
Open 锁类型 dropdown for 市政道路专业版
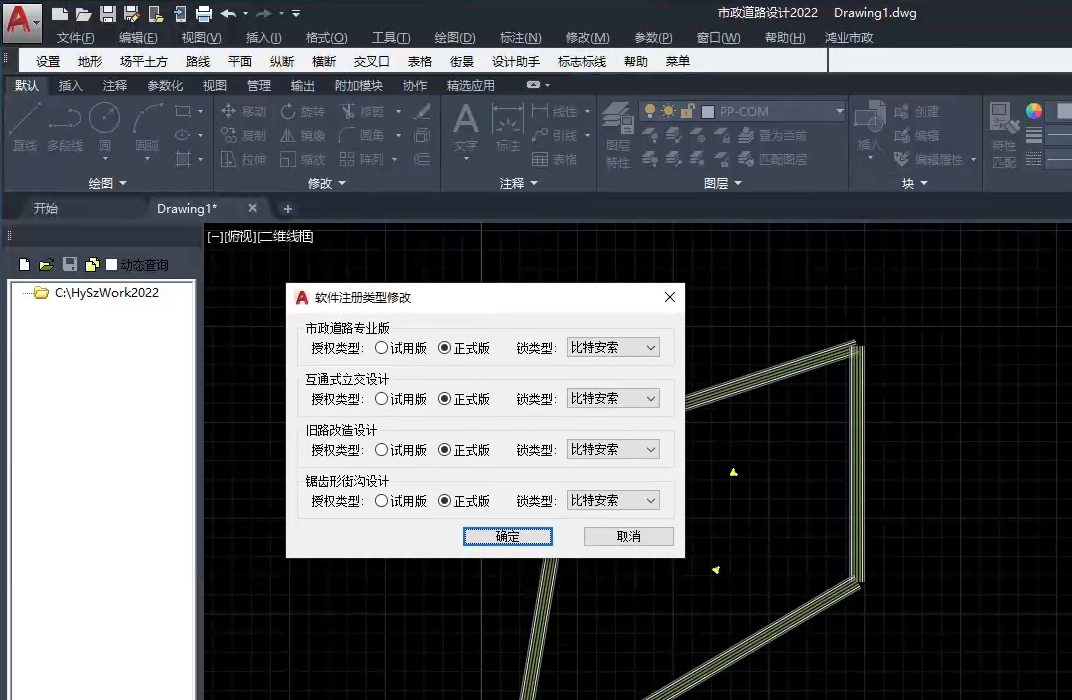point(613,347)
